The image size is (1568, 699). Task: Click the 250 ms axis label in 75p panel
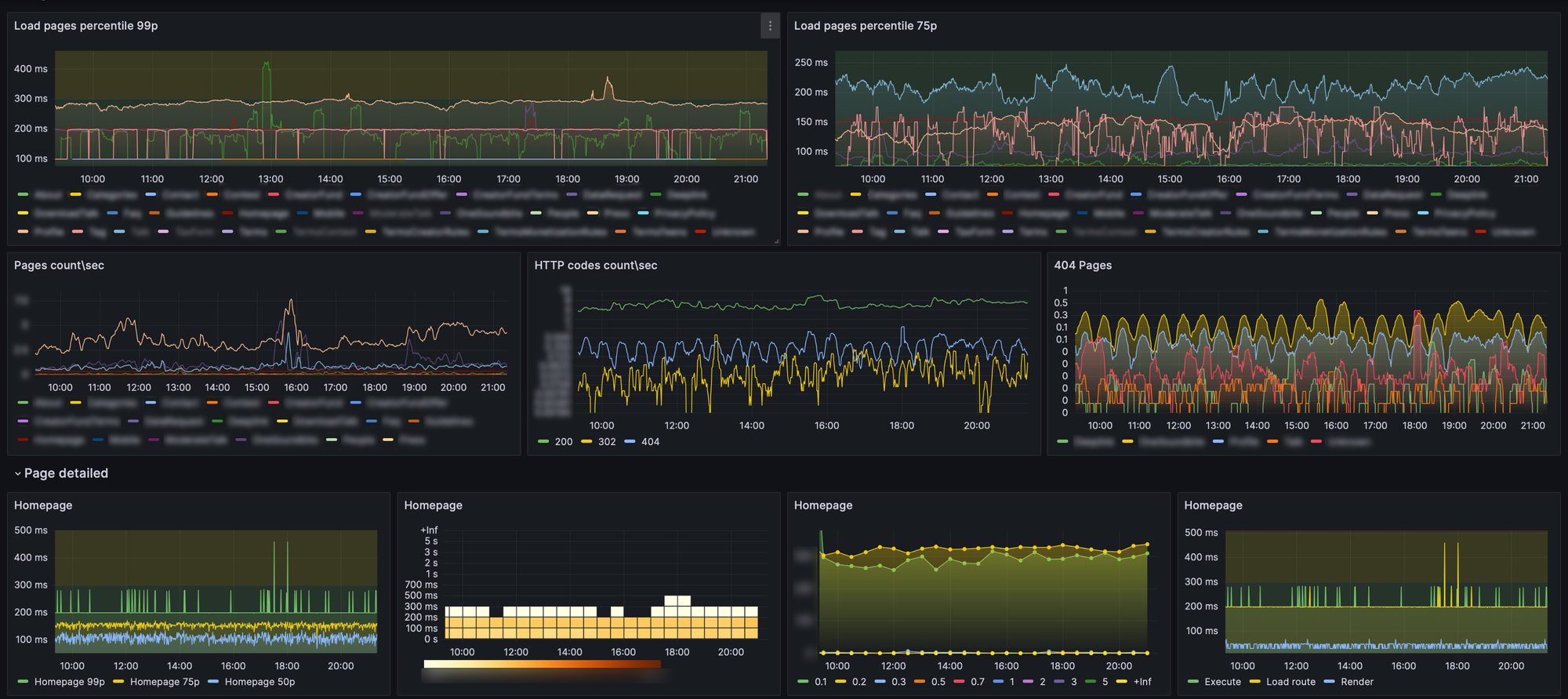coord(811,63)
